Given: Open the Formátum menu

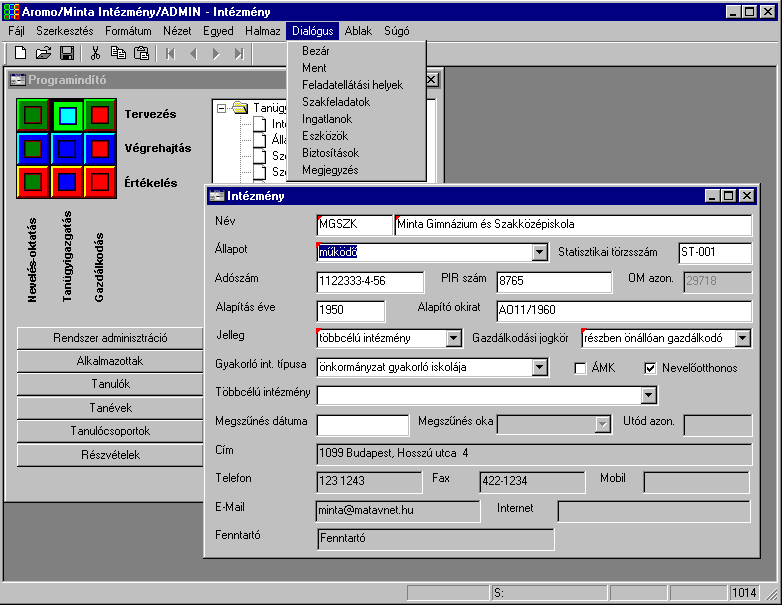Looking at the screenshot, I should click(x=128, y=31).
